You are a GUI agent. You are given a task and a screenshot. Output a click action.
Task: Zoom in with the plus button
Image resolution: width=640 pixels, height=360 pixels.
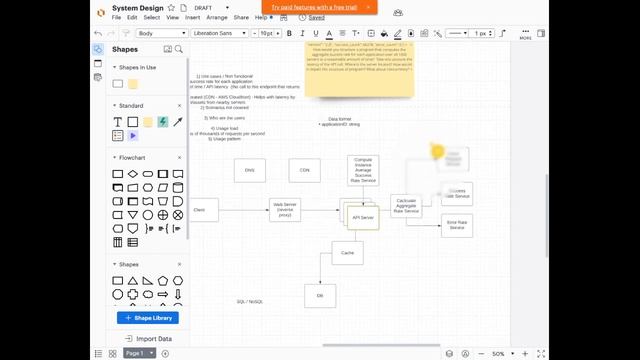525,354
